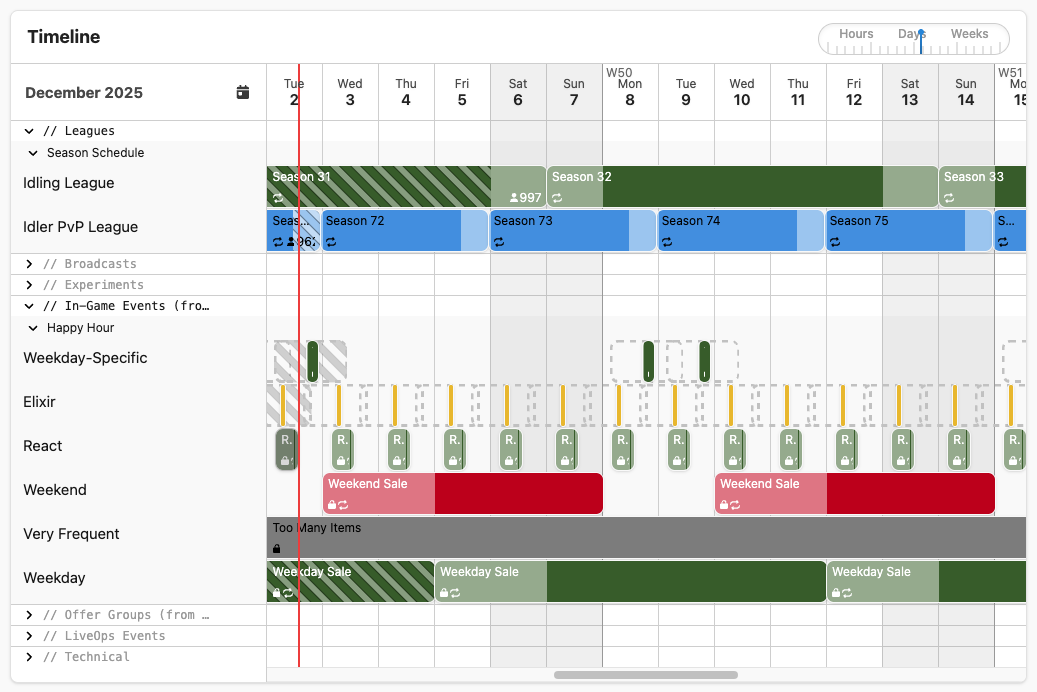Image resolution: width=1037 pixels, height=692 pixels.
Task: Click the repeat icon on Season 72
Action: tap(331, 241)
